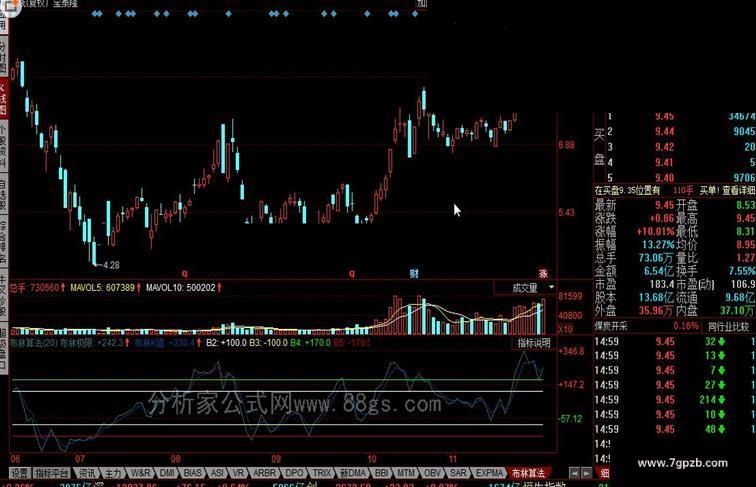
Task: Click the 市盈 183.4 value
Action: coord(662,284)
